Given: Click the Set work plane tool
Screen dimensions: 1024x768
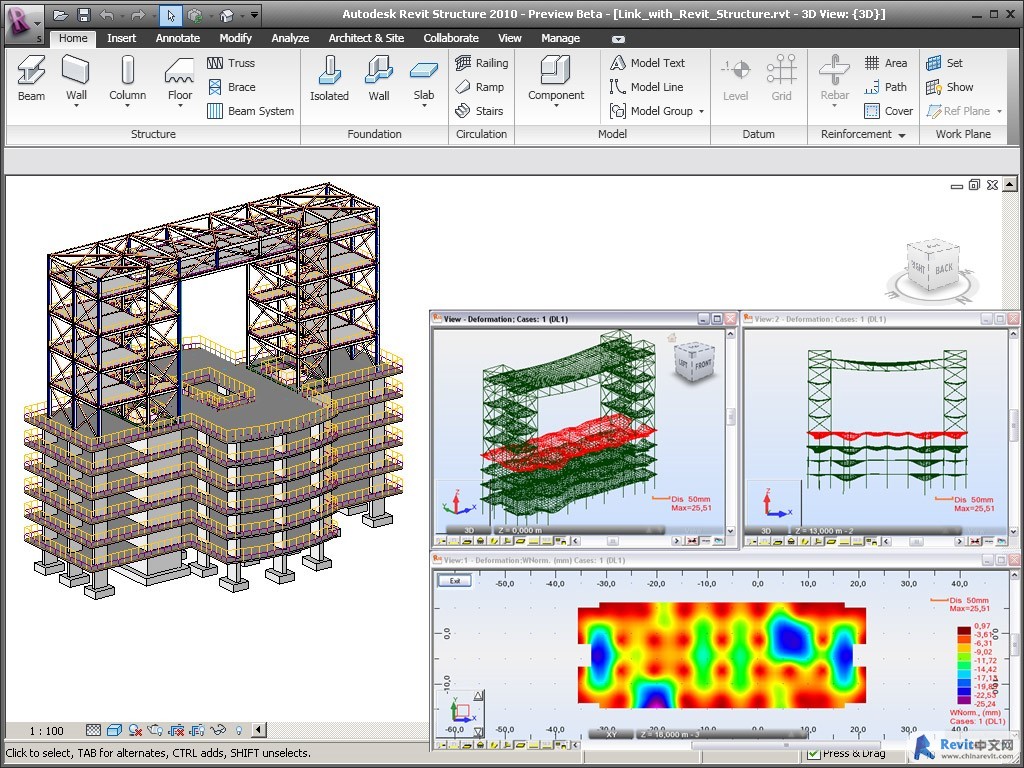Looking at the screenshot, I should (944, 63).
